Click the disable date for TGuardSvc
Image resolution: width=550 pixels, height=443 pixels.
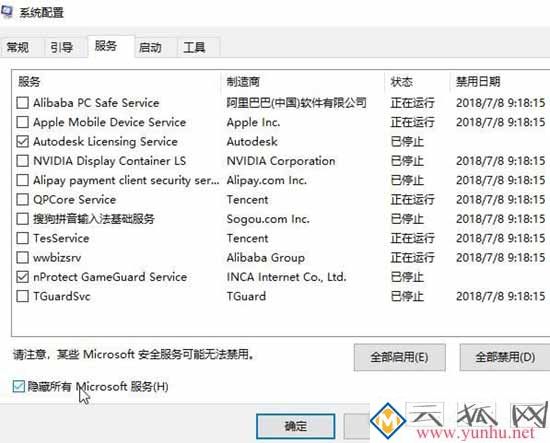[x=501, y=296]
